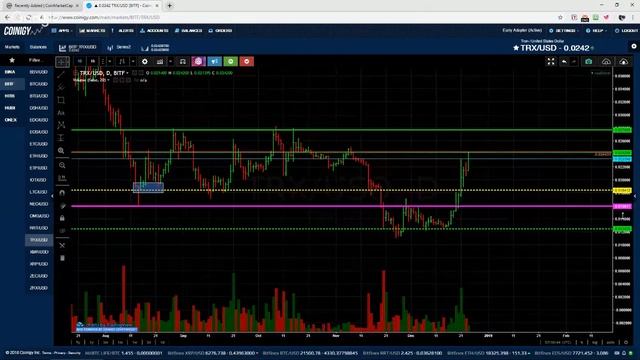Select the LTC/USD market row

point(39,192)
